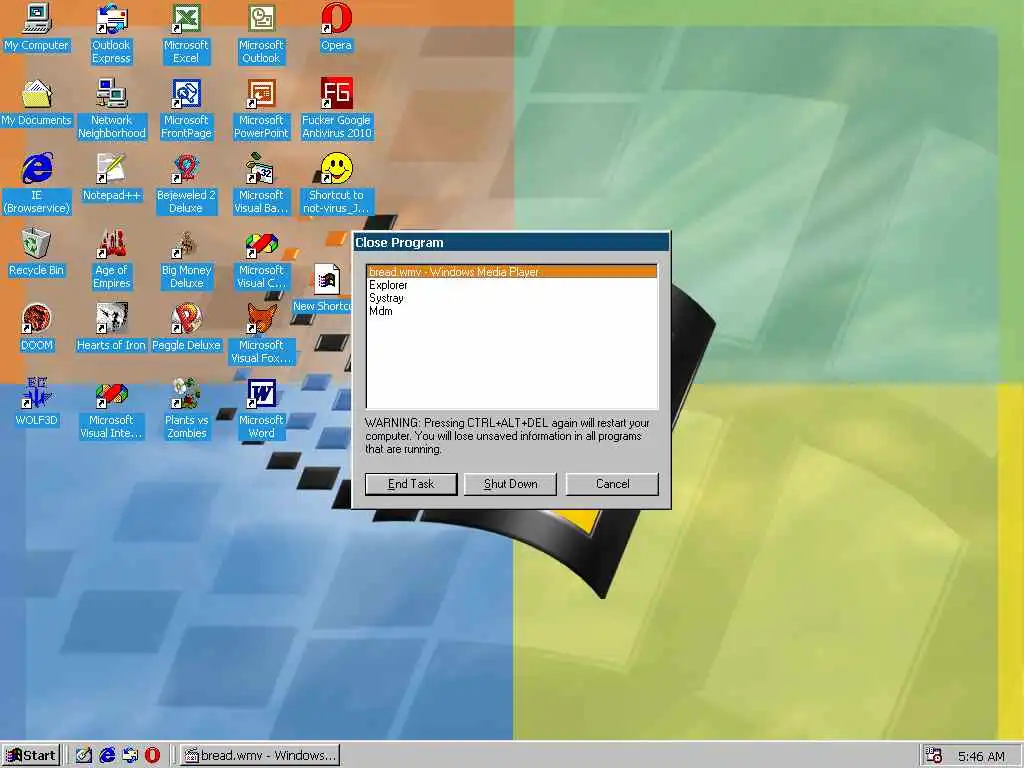Cancel the Close Program dialog
The width and height of the screenshot is (1024, 768).
[x=613, y=484]
